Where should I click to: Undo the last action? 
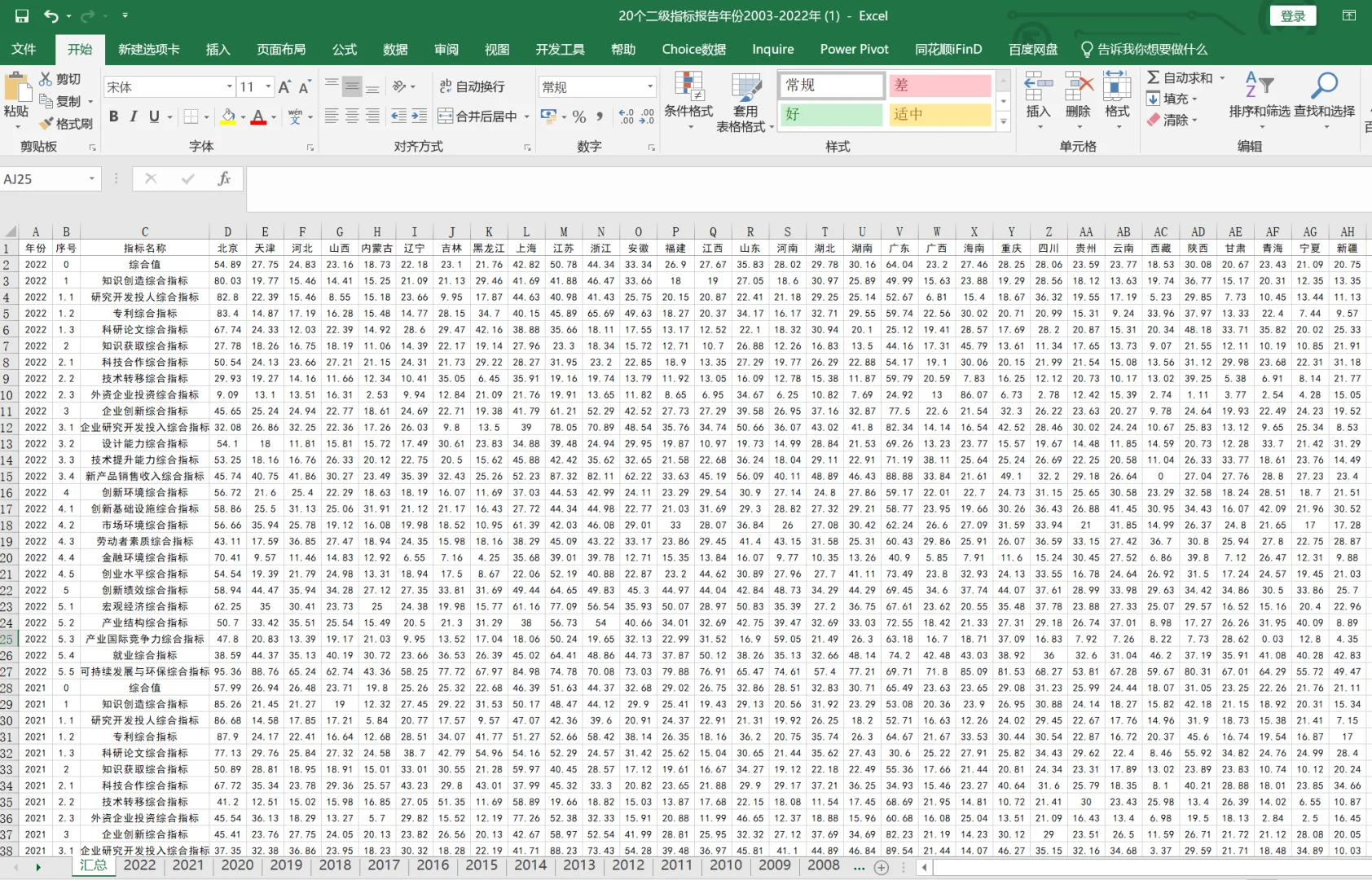tap(51, 15)
